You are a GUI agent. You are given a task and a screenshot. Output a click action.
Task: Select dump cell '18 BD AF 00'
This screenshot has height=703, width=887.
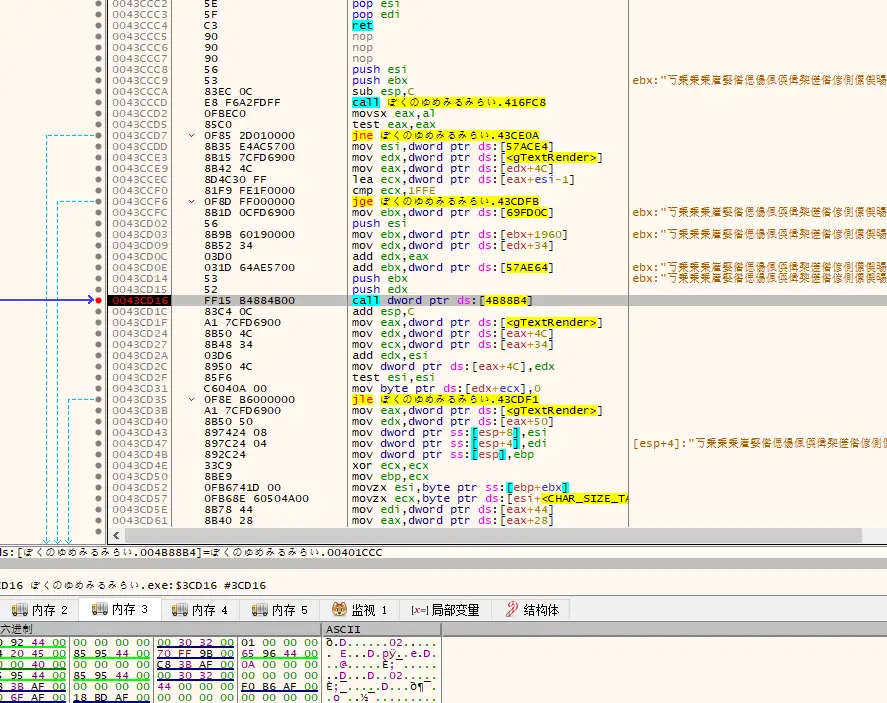click(111, 697)
